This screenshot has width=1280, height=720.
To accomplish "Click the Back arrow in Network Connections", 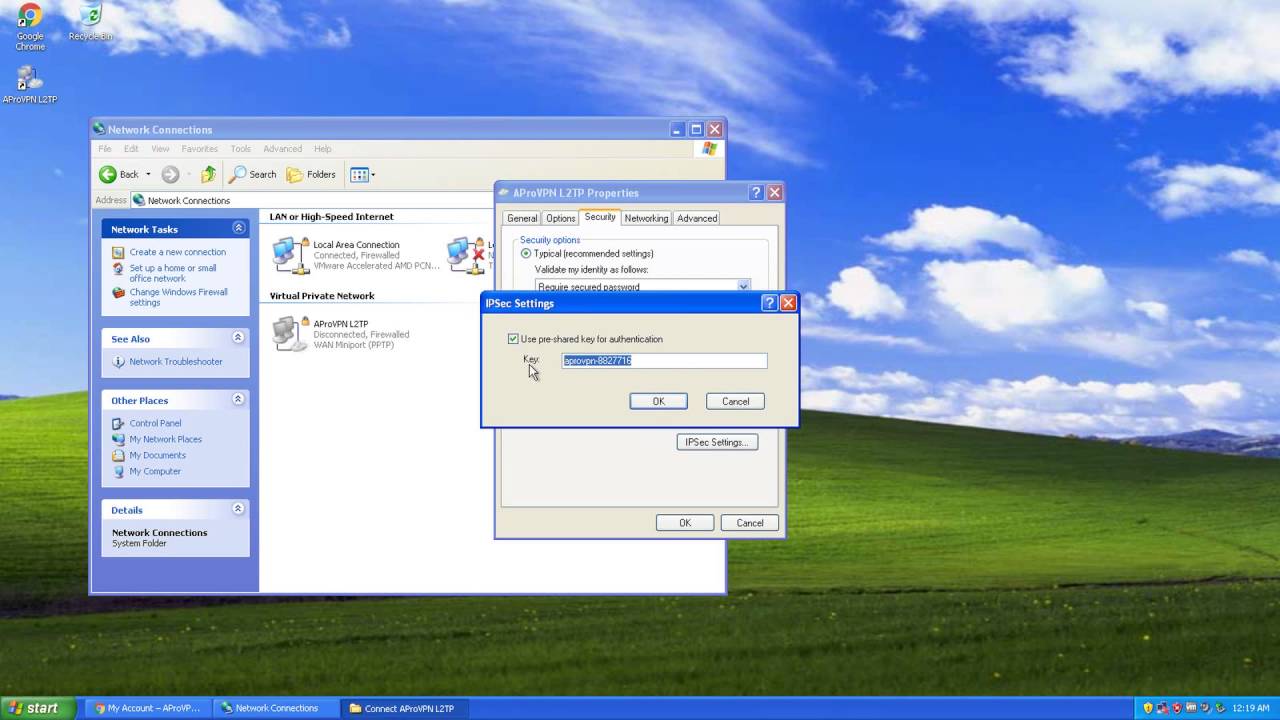I will tap(108, 174).
